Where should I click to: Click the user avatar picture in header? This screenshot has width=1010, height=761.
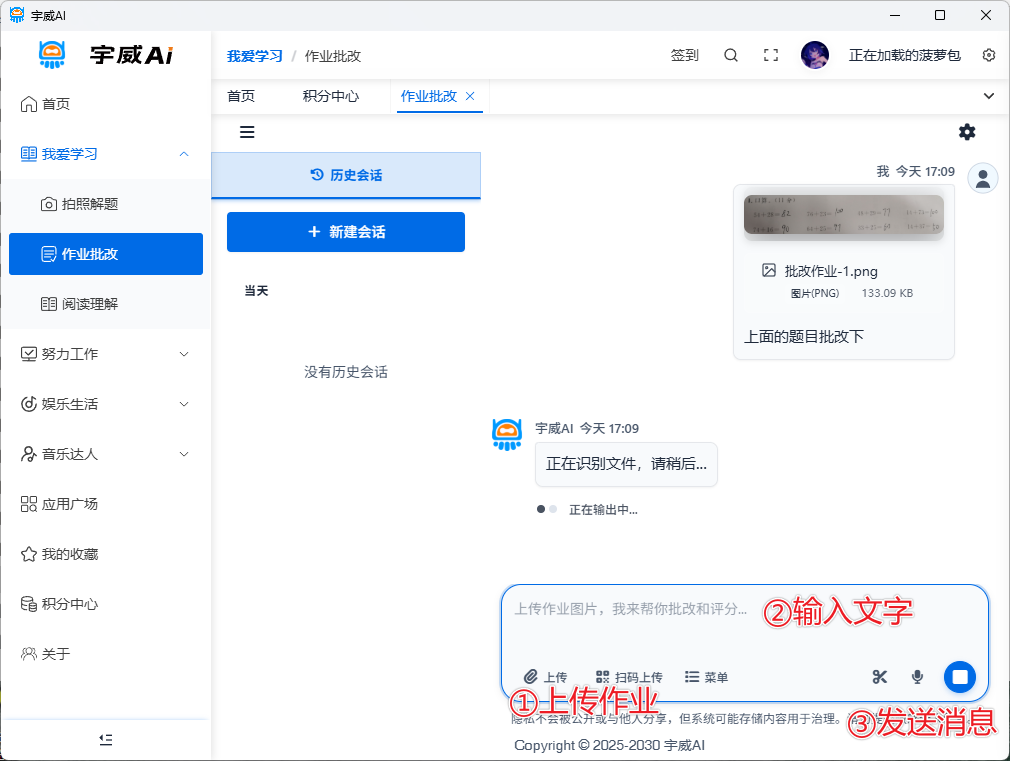(815, 56)
